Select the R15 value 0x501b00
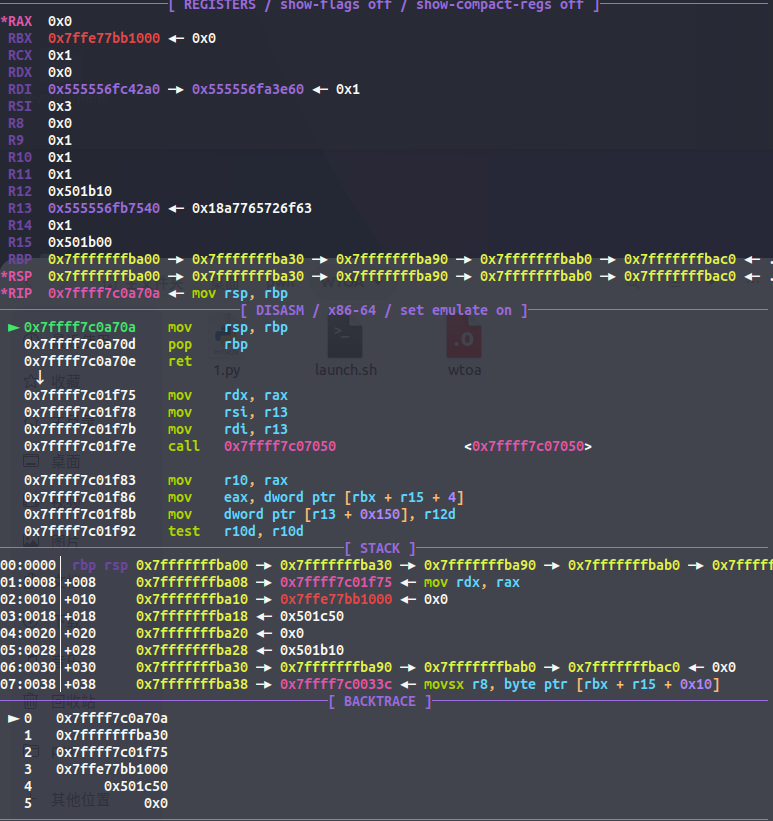 pos(80,242)
